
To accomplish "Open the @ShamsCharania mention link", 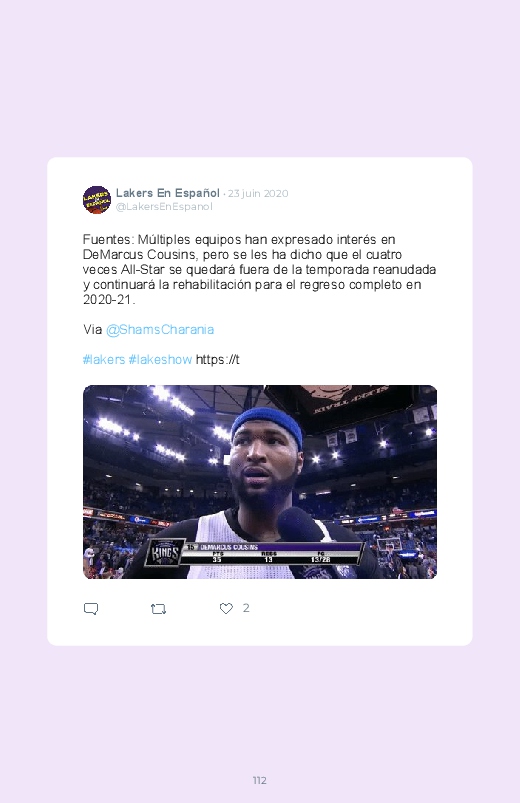I will [x=160, y=329].
